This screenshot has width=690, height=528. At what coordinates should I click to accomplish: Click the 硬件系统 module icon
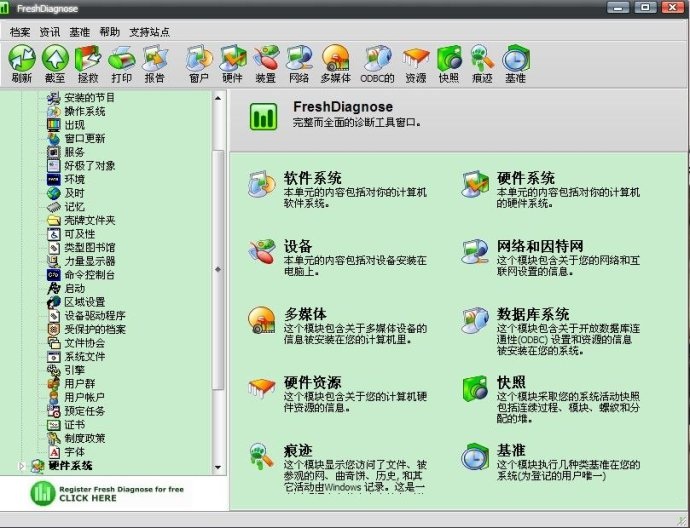click(475, 184)
